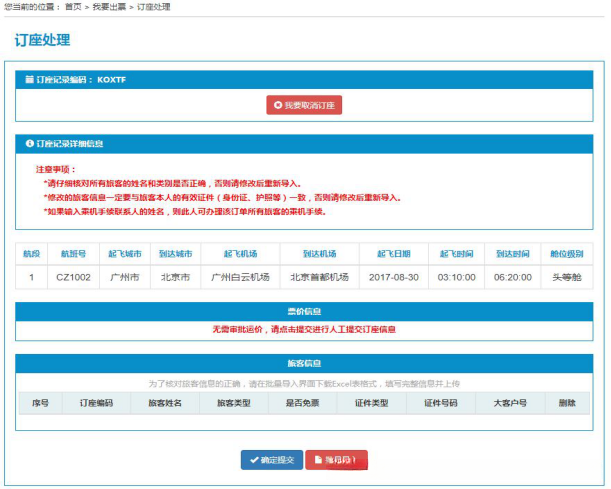Screen dimensions: 611x489
Task: Click the 北京市 arrival city cell
Action: click(x=175, y=277)
